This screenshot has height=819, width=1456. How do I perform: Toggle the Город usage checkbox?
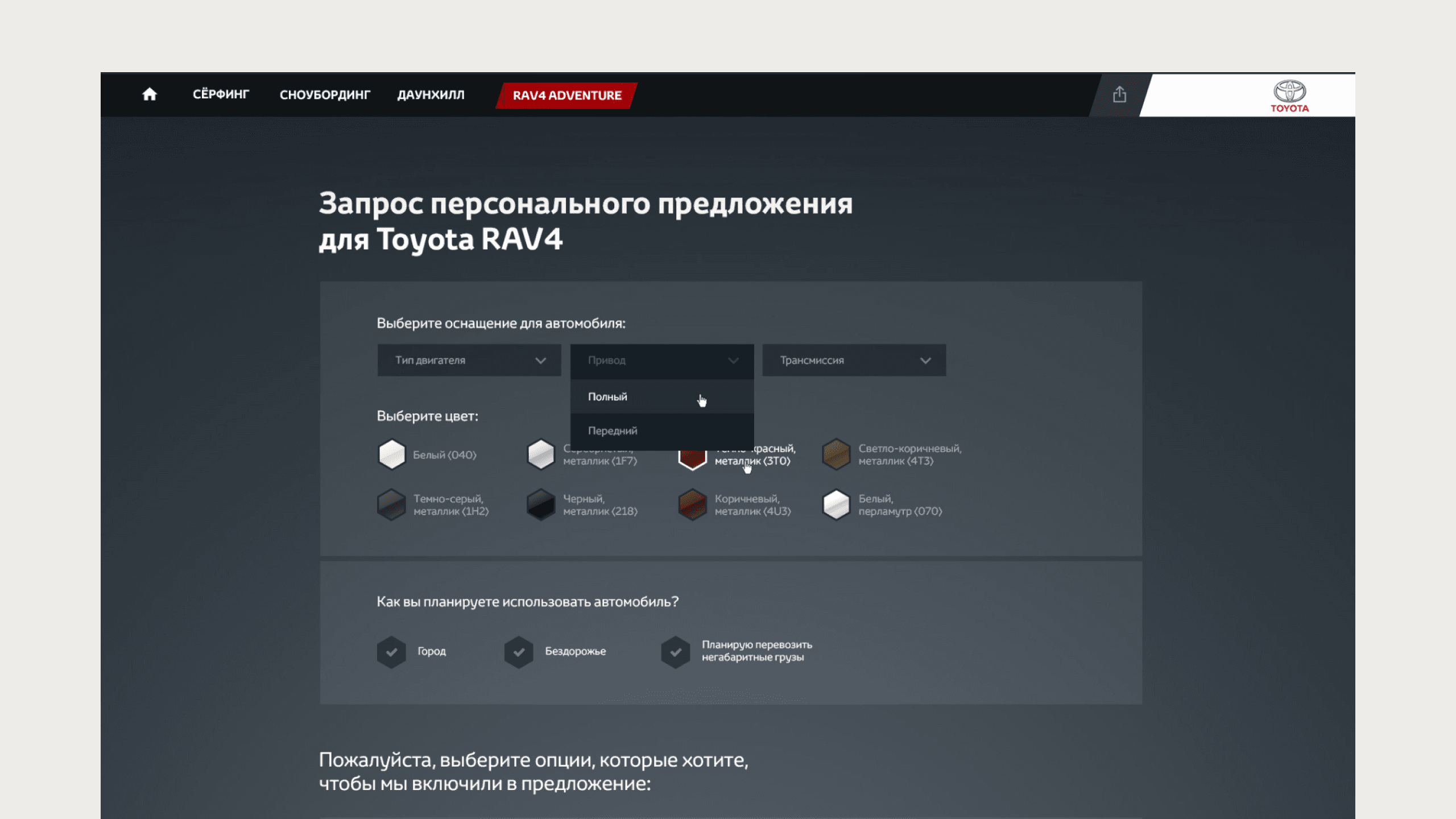click(x=391, y=652)
